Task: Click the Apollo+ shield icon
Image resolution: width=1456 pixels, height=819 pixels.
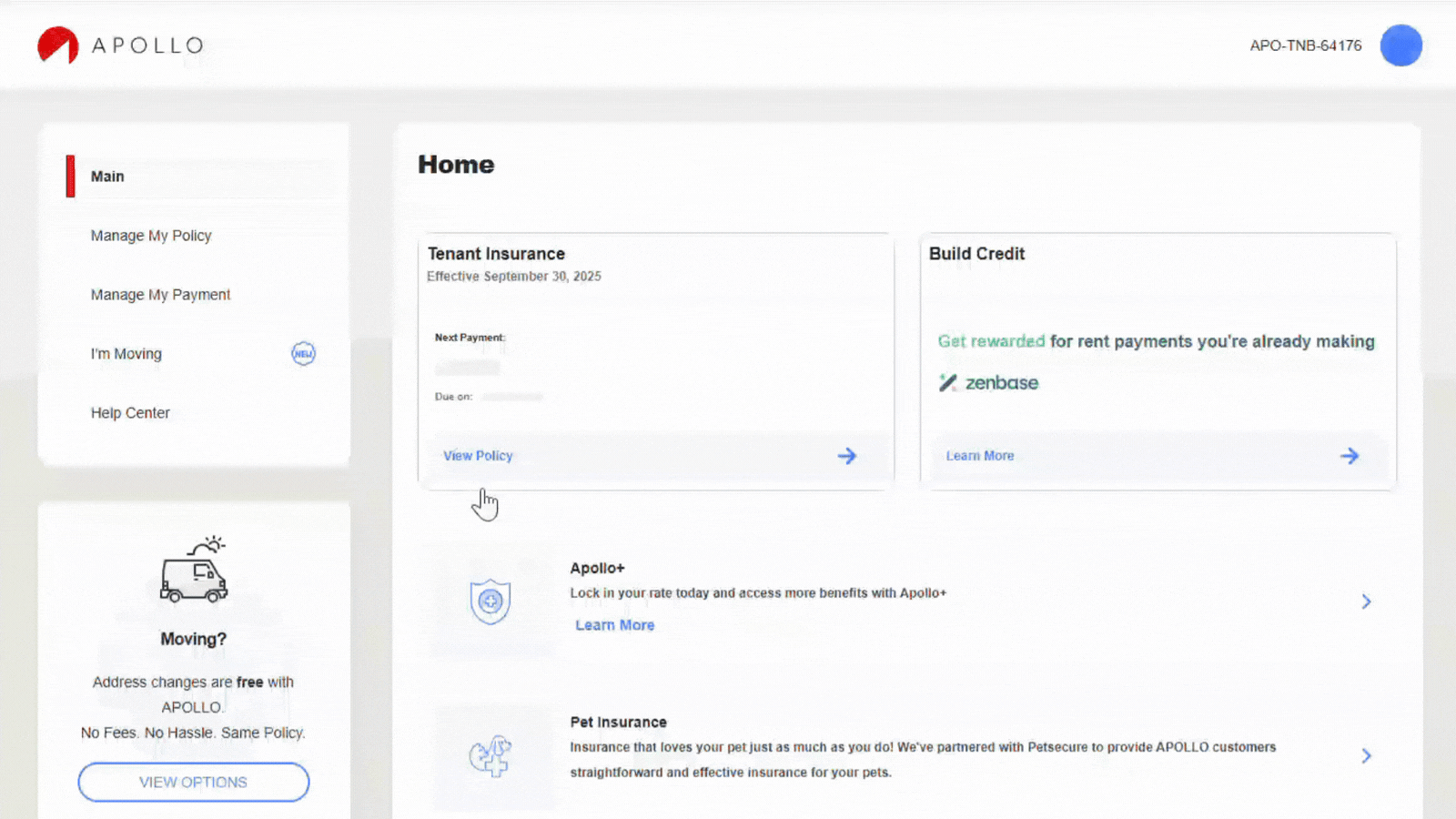Action: coord(490,602)
